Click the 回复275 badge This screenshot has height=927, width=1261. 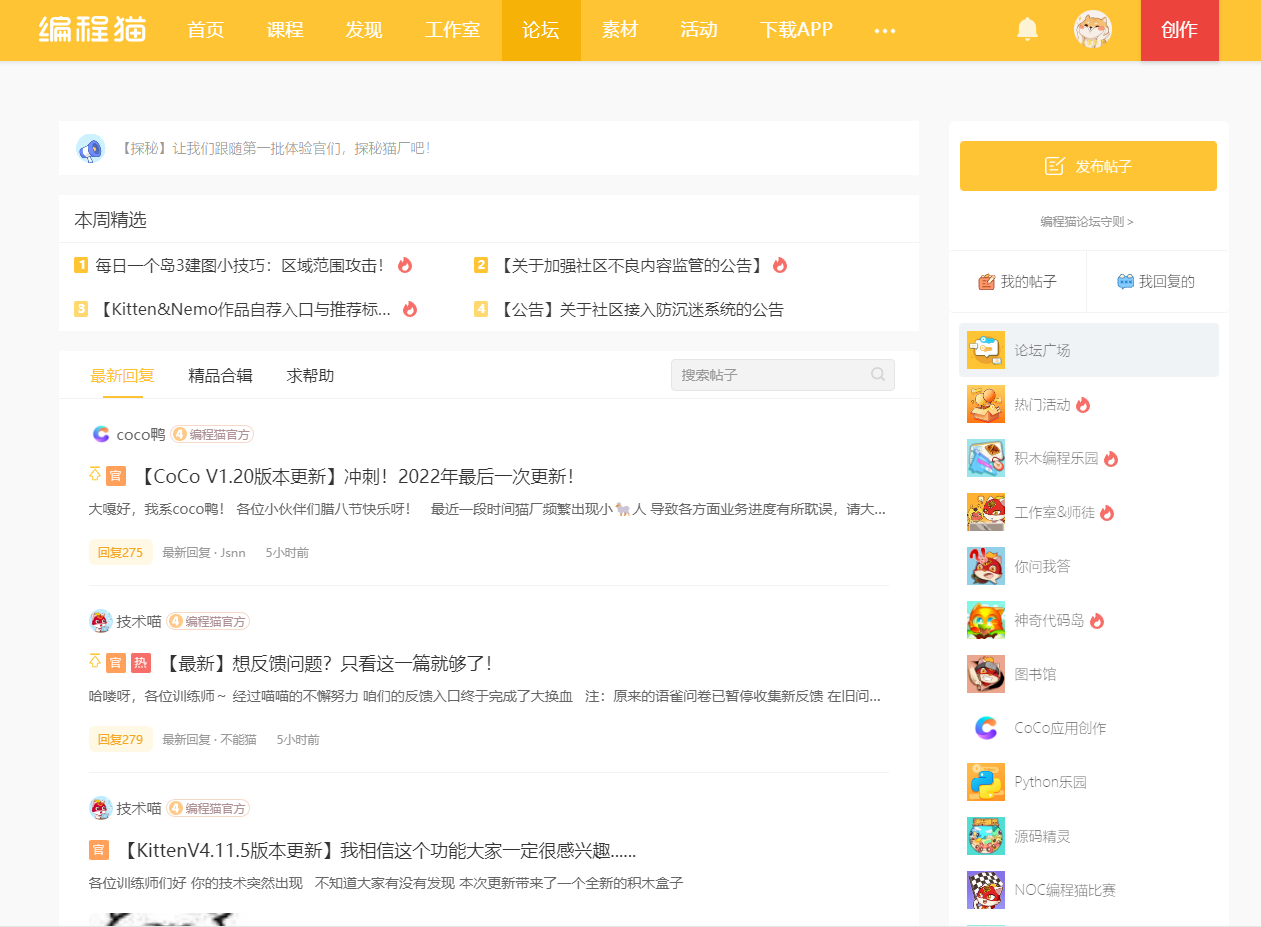121,552
